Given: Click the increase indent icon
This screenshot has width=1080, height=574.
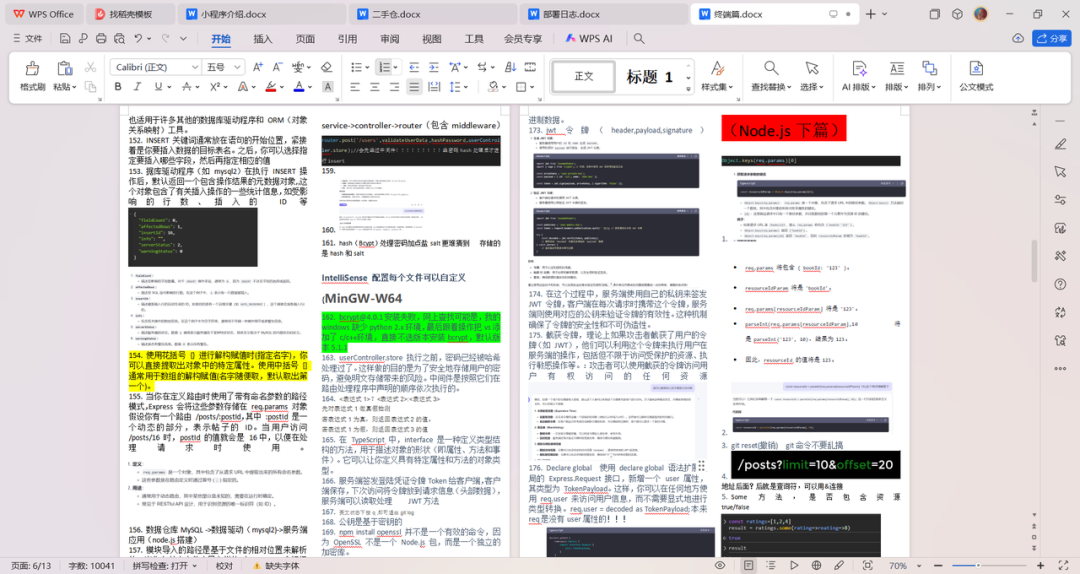Looking at the screenshot, I should pyautogui.click(x=433, y=67).
